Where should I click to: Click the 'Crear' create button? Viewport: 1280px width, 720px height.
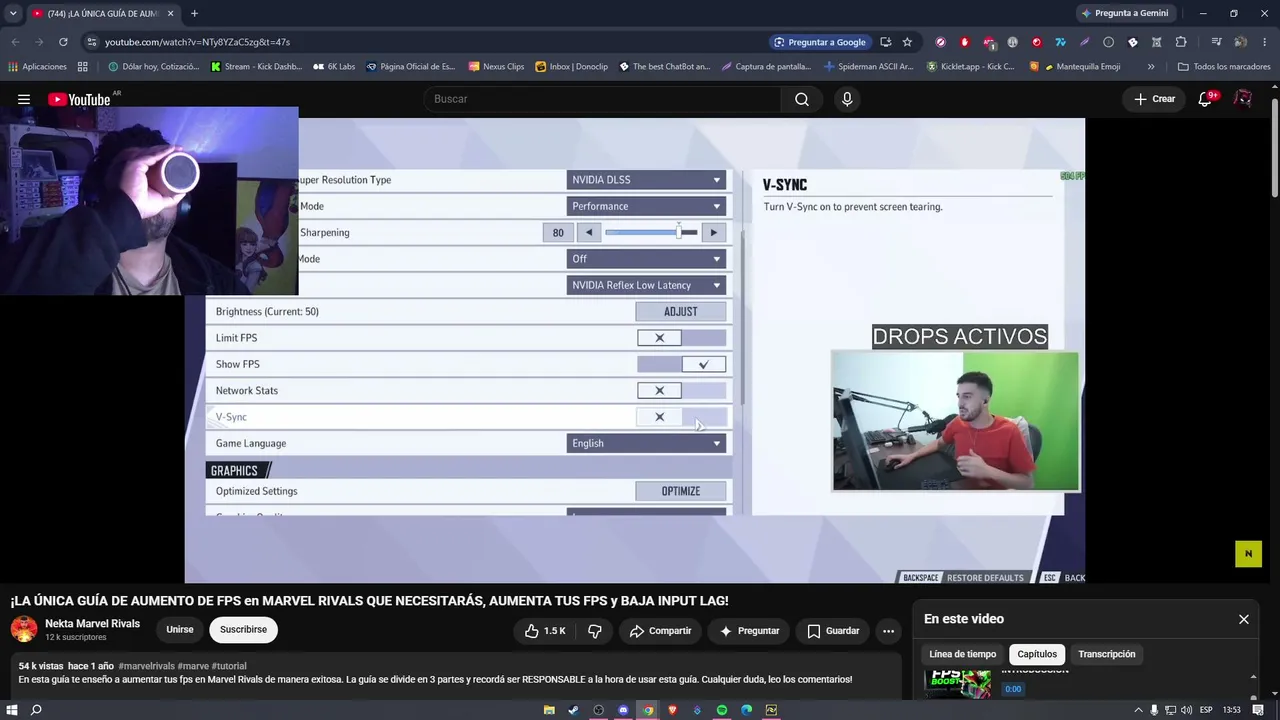[x=1154, y=99]
